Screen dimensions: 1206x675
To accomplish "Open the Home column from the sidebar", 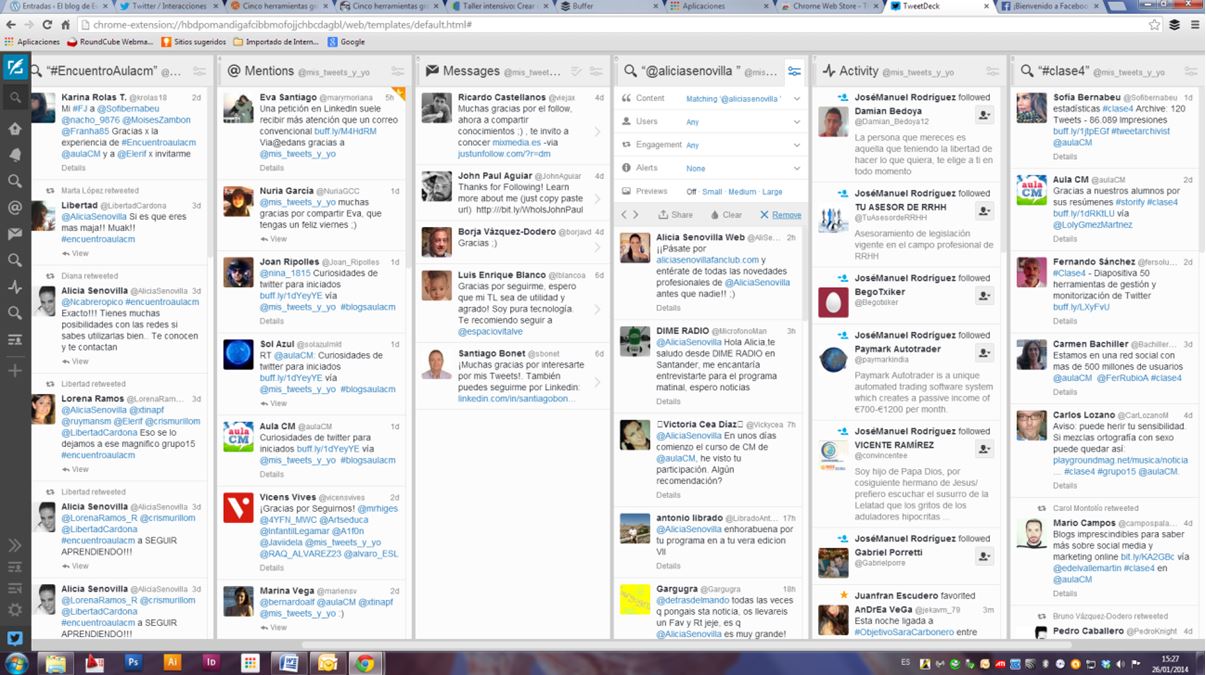I will tap(15, 128).
